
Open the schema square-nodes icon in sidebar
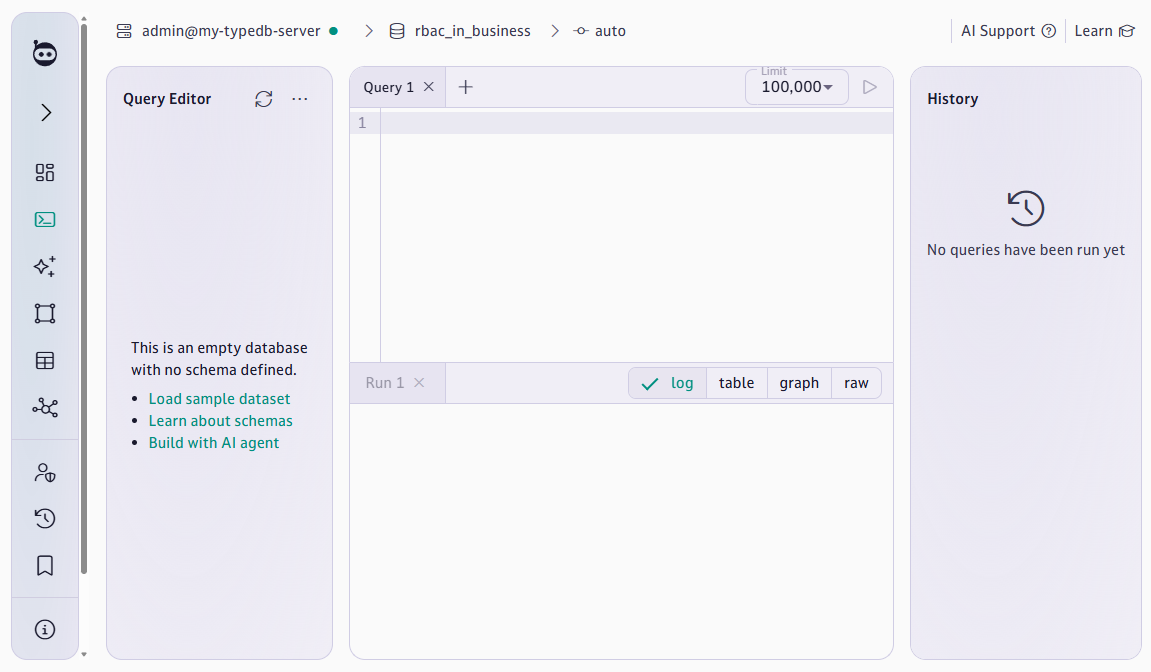(45, 314)
